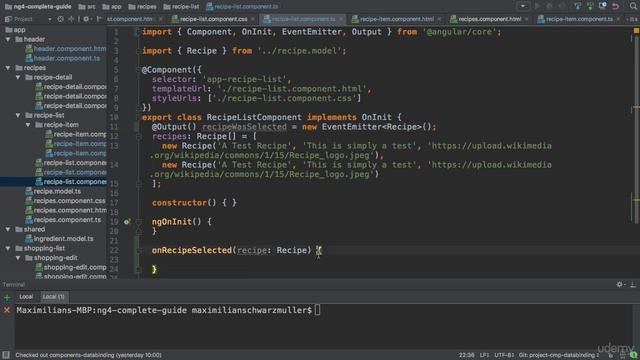Open recipes.component.ts file

[63, 220]
